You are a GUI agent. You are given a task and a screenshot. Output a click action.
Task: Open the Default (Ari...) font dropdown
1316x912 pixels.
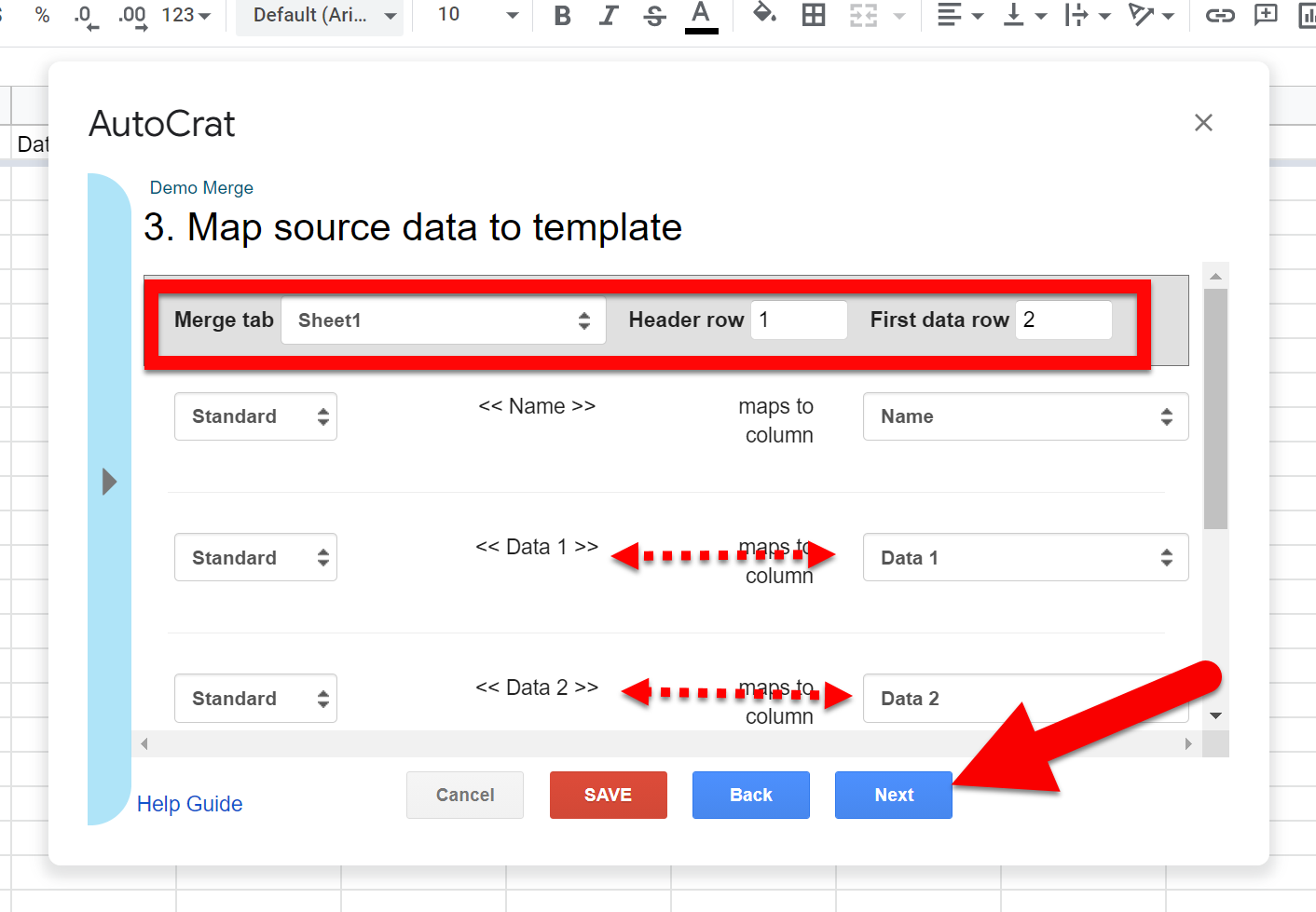click(x=320, y=16)
